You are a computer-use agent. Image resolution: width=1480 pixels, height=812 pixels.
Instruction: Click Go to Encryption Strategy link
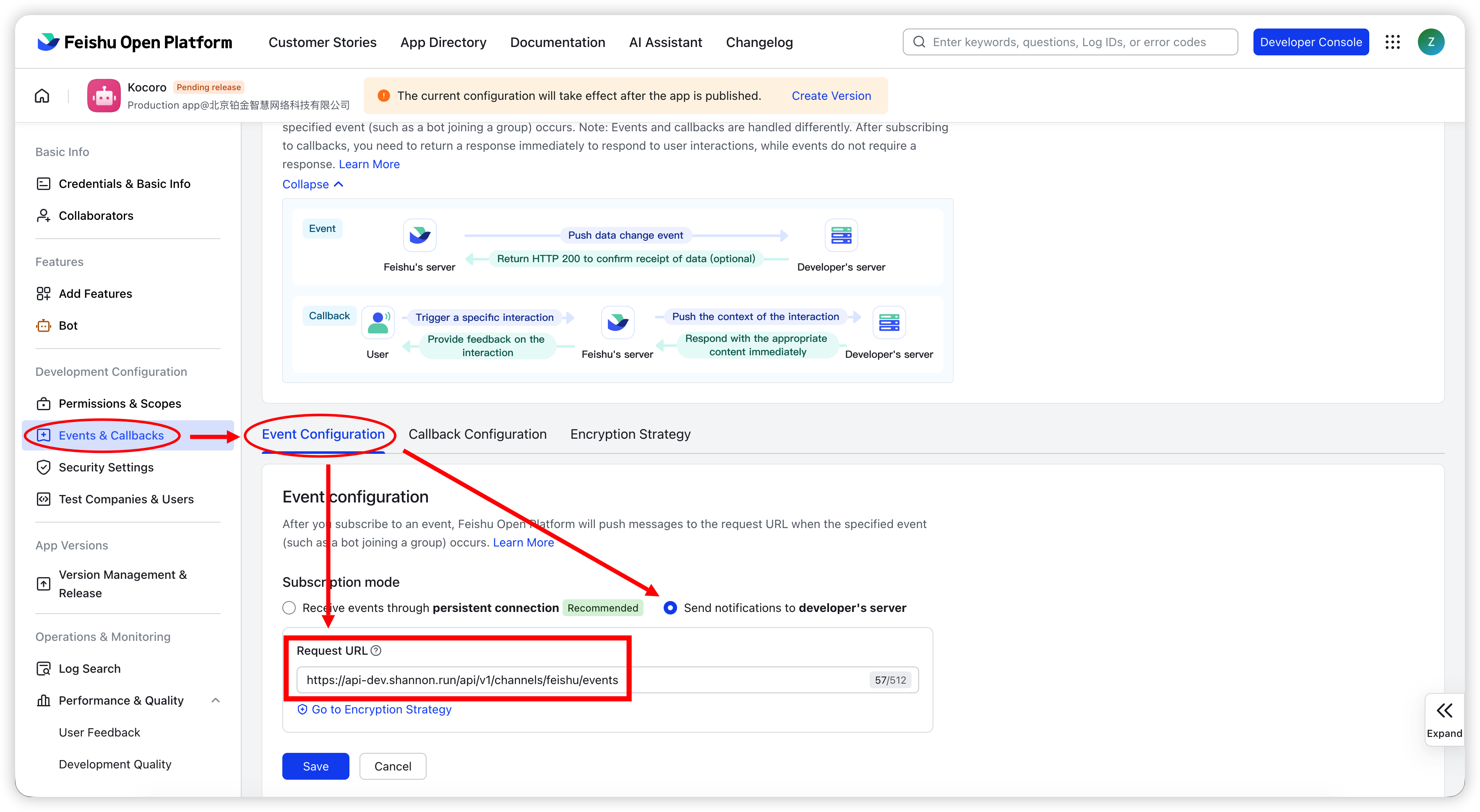(x=374, y=710)
